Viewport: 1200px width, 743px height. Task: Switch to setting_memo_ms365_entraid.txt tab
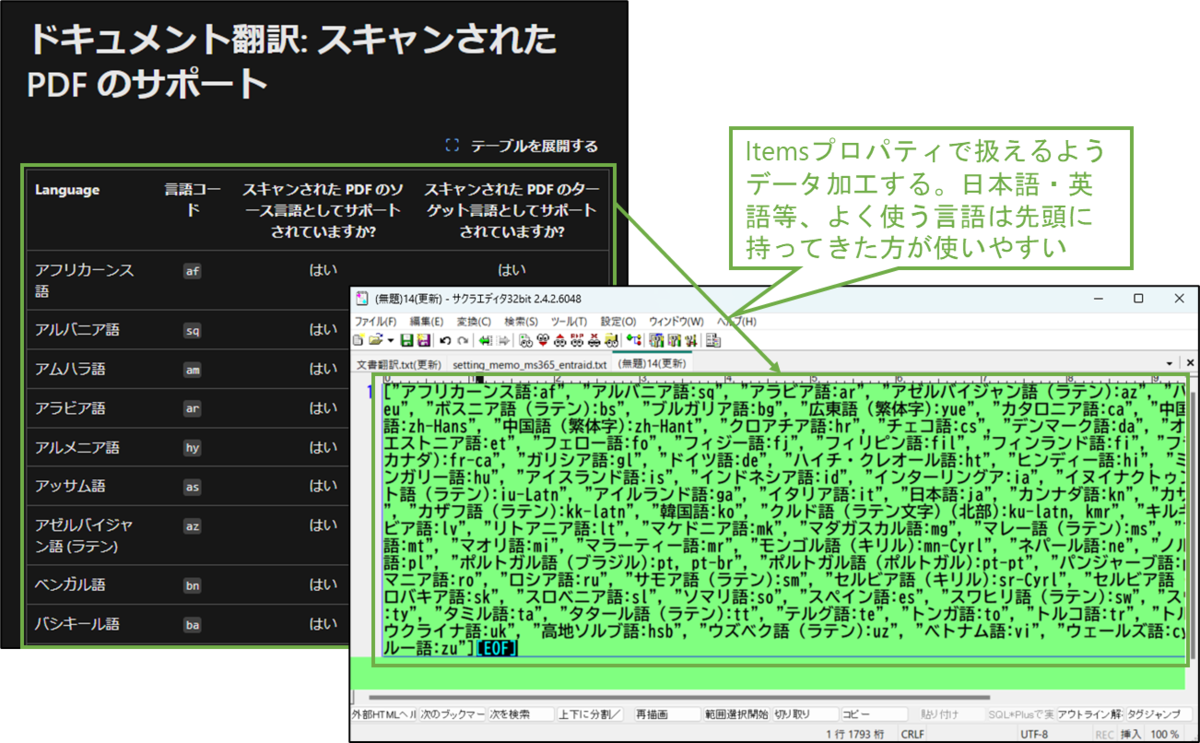point(530,364)
